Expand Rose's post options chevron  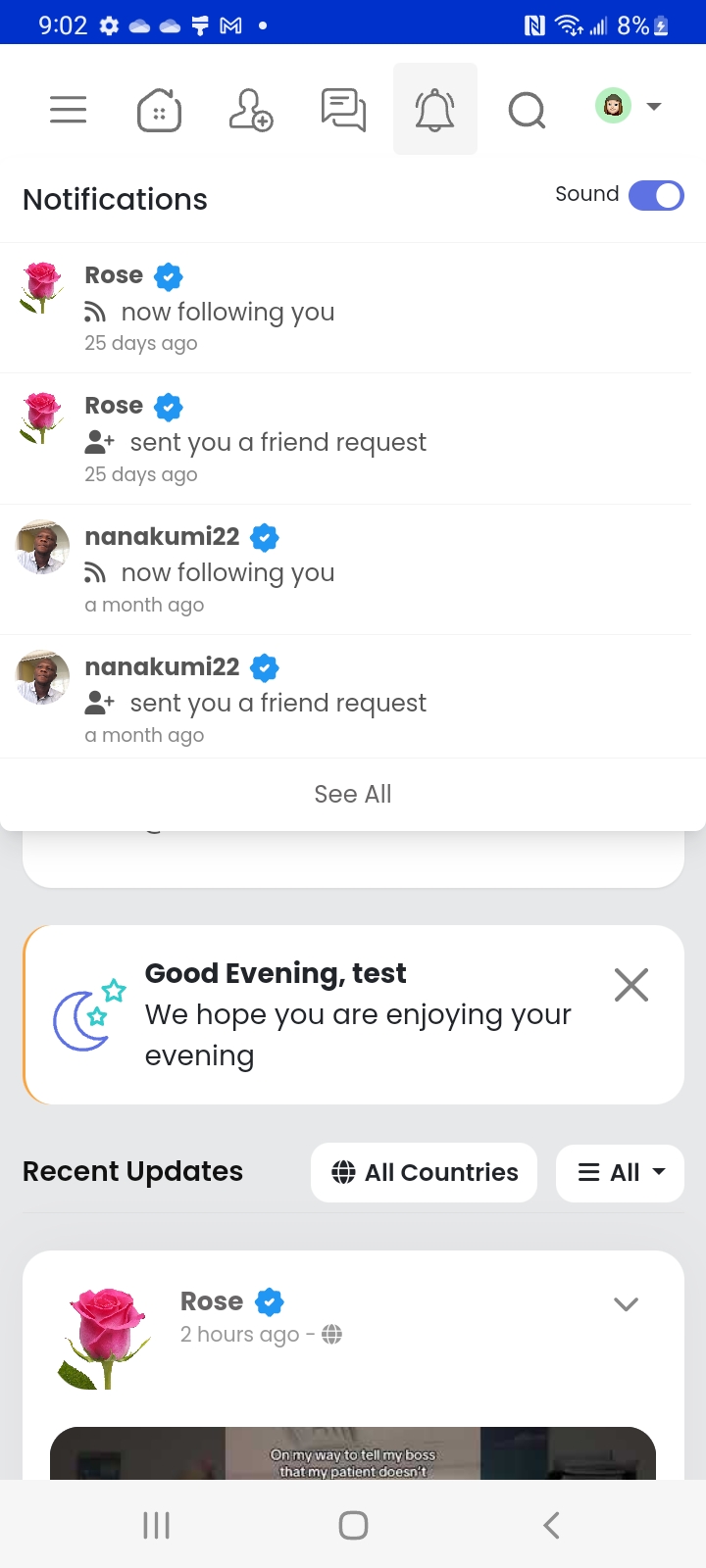pyautogui.click(x=626, y=1304)
